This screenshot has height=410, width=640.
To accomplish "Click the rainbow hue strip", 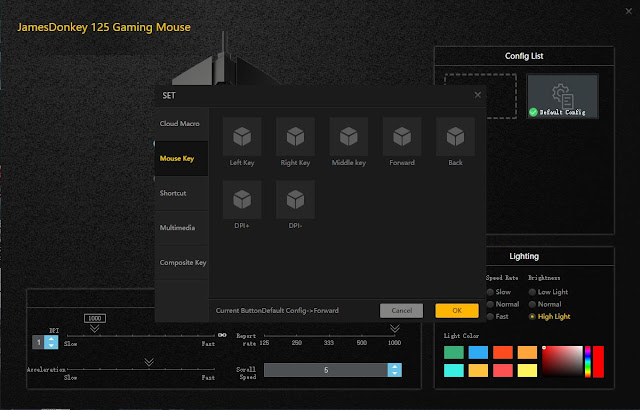I will click(x=588, y=361).
